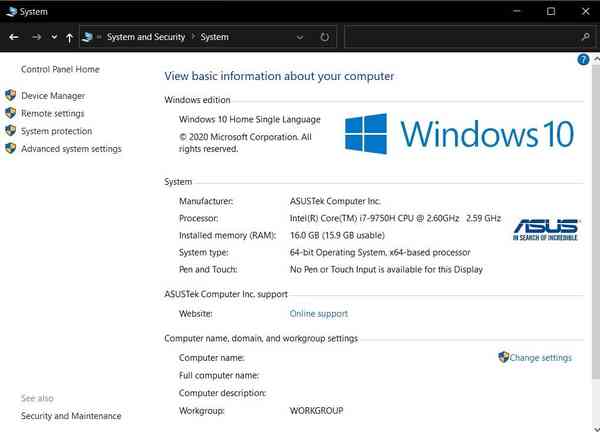Click the Windows 10 logo
Screen dimensions: 600x432
[459, 134]
